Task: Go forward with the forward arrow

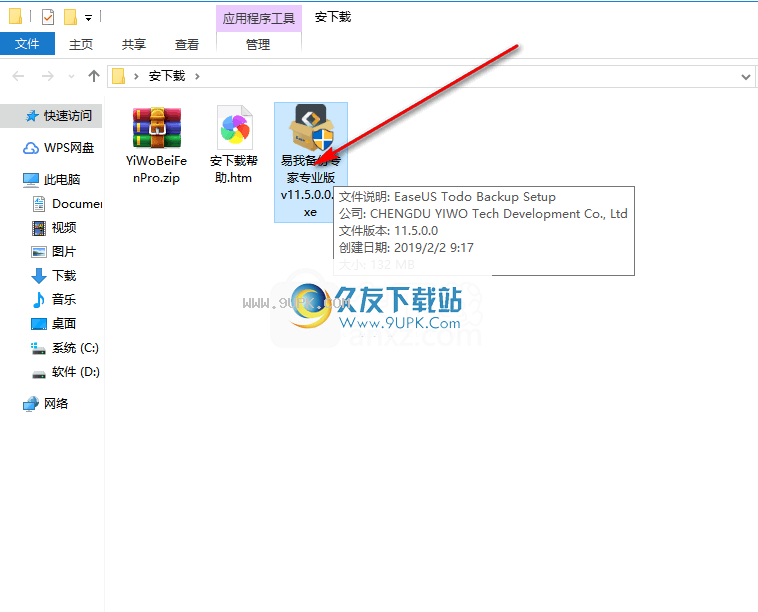Action: pyautogui.click(x=47, y=76)
